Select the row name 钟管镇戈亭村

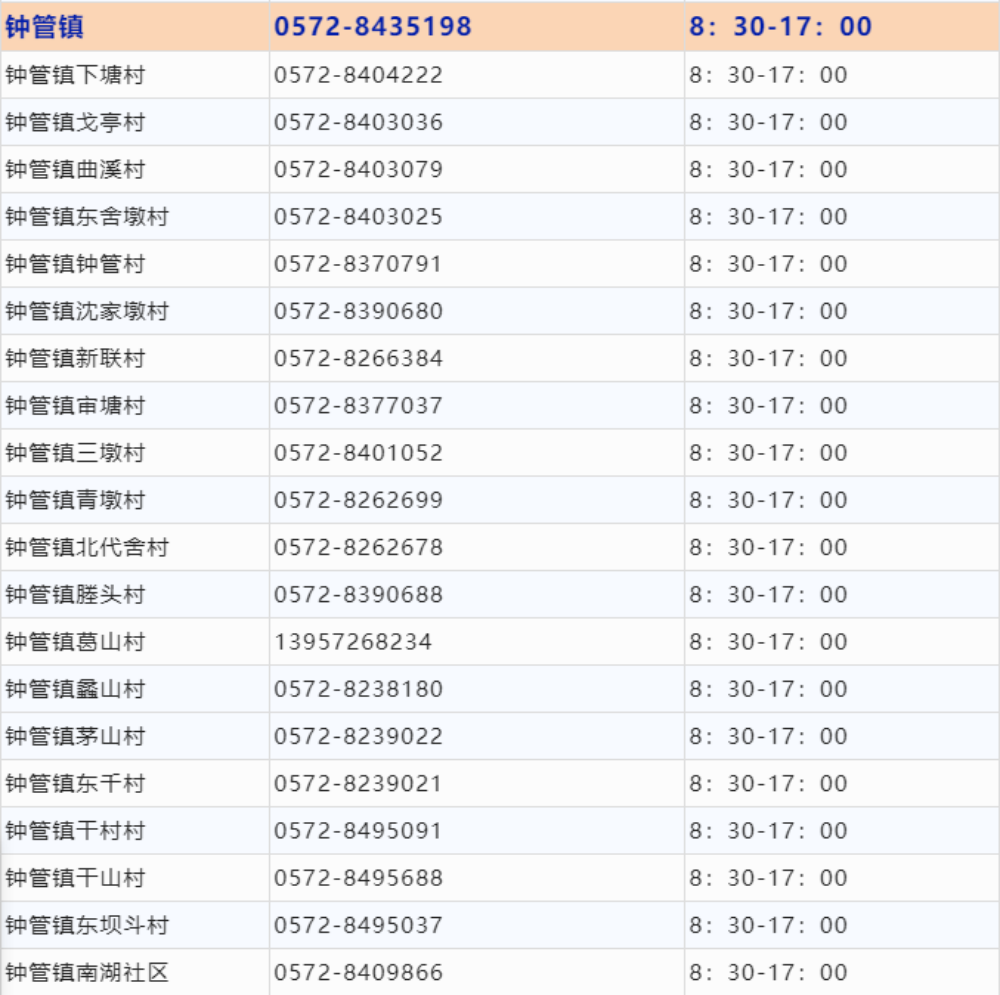click(x=75, y=122)
